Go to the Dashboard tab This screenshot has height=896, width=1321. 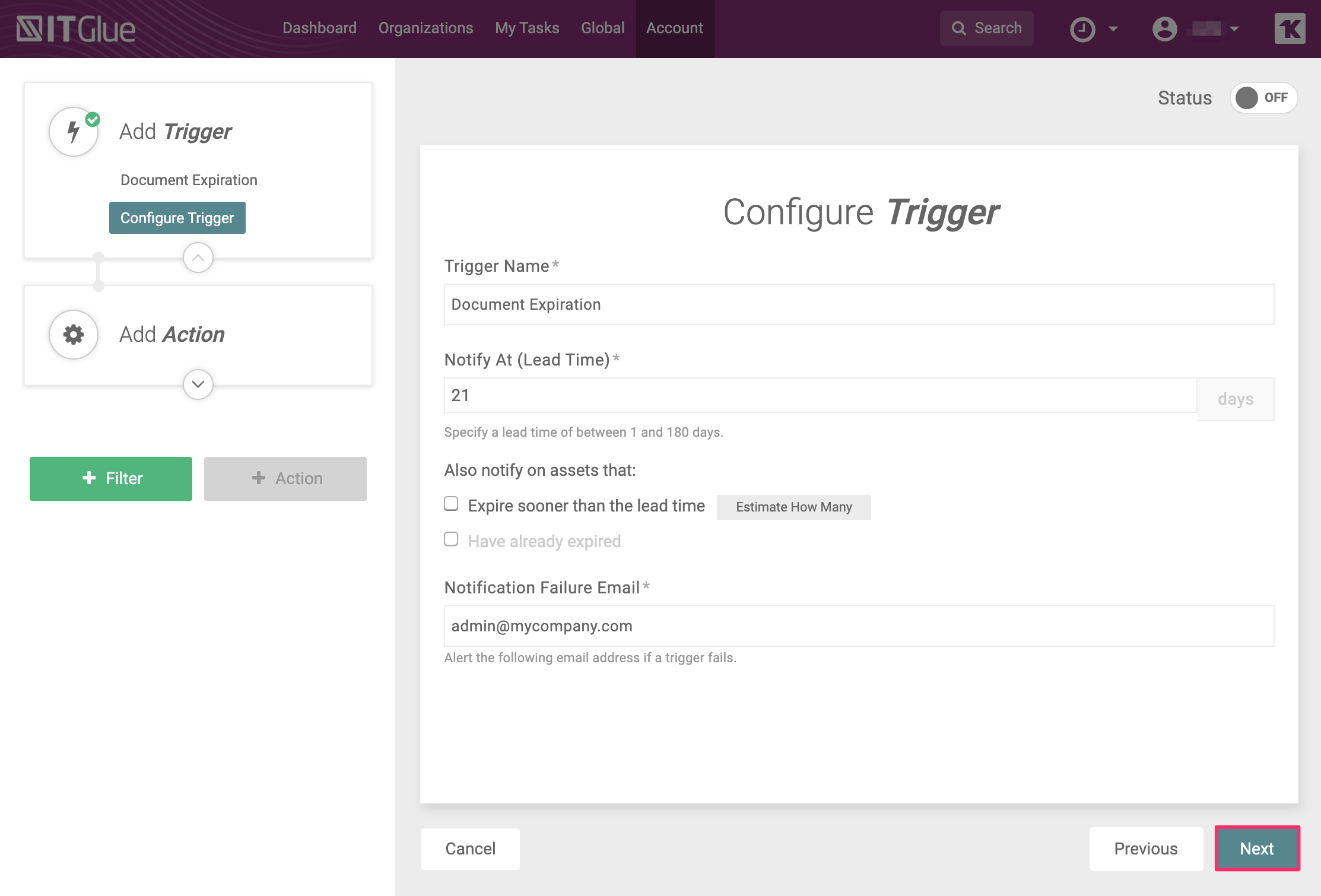tap(319, 28)
